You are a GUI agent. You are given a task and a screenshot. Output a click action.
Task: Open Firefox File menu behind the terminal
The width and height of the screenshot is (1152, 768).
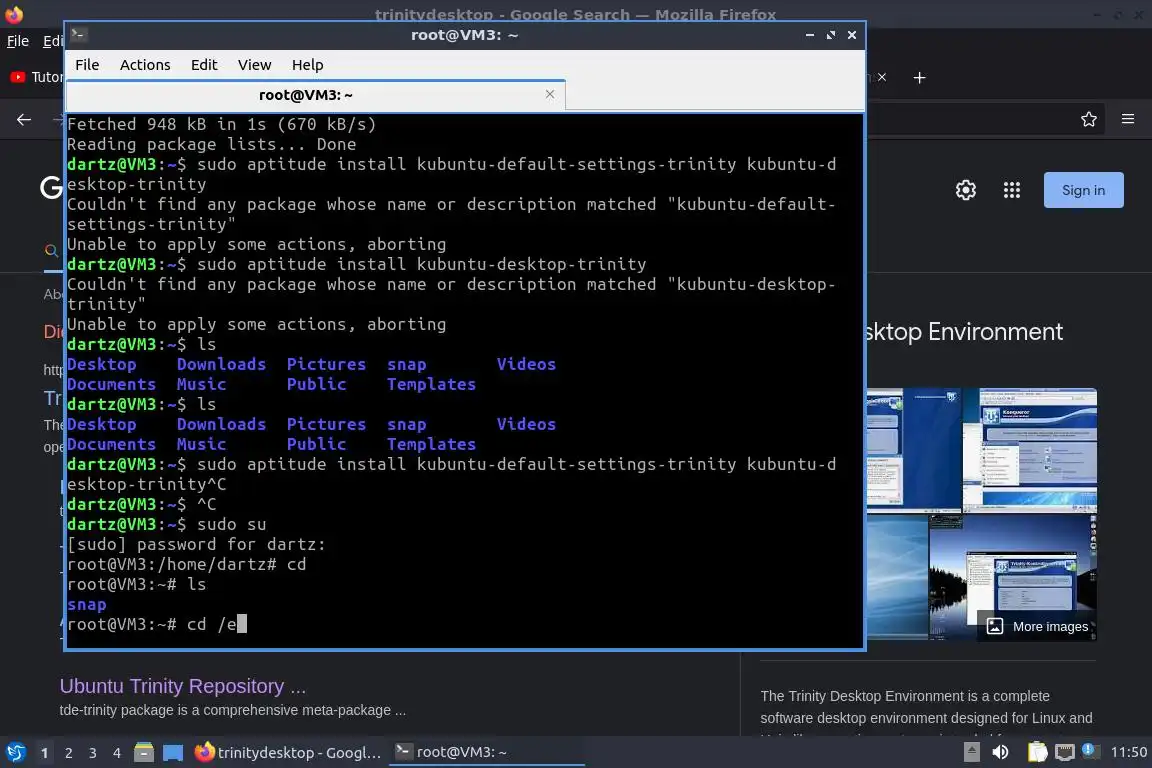[x=18, y=41]
